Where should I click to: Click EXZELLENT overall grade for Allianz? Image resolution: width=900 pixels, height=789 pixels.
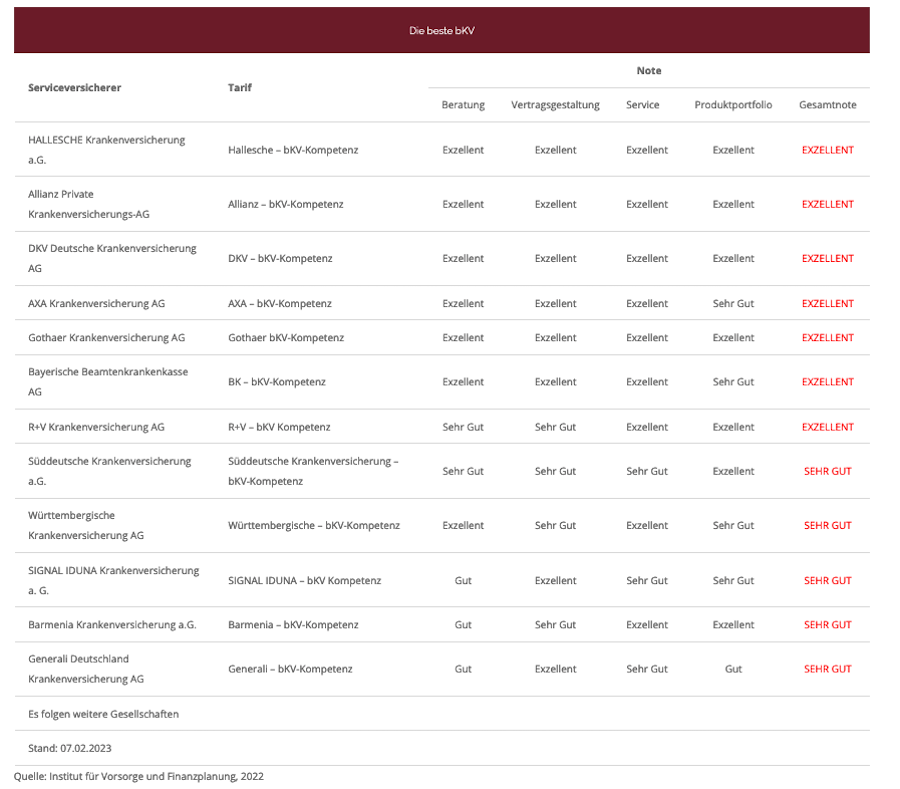(x=827, y=204)
